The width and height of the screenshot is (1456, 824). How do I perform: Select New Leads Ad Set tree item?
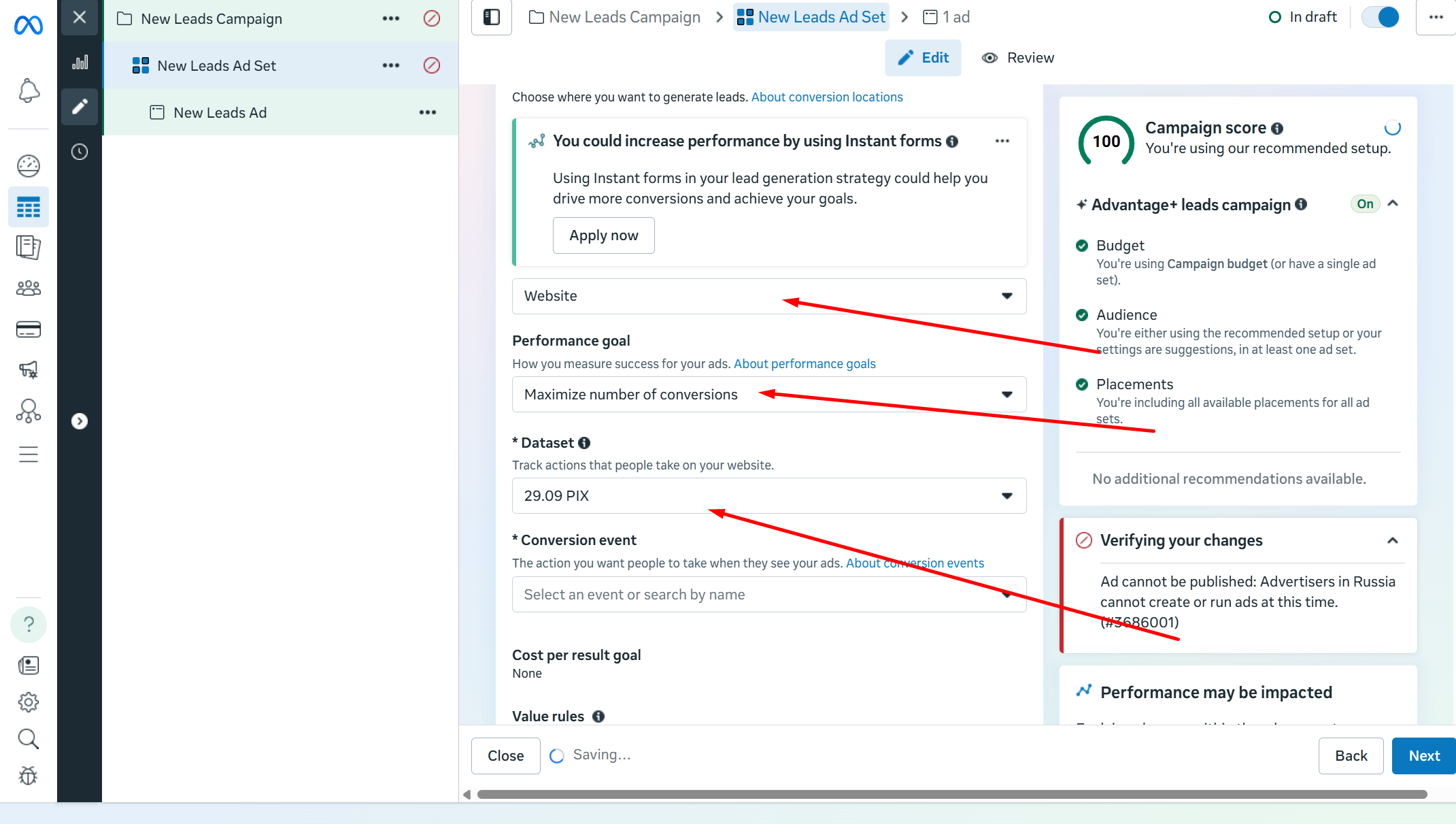pyautogui.click(x=216, y=65)
